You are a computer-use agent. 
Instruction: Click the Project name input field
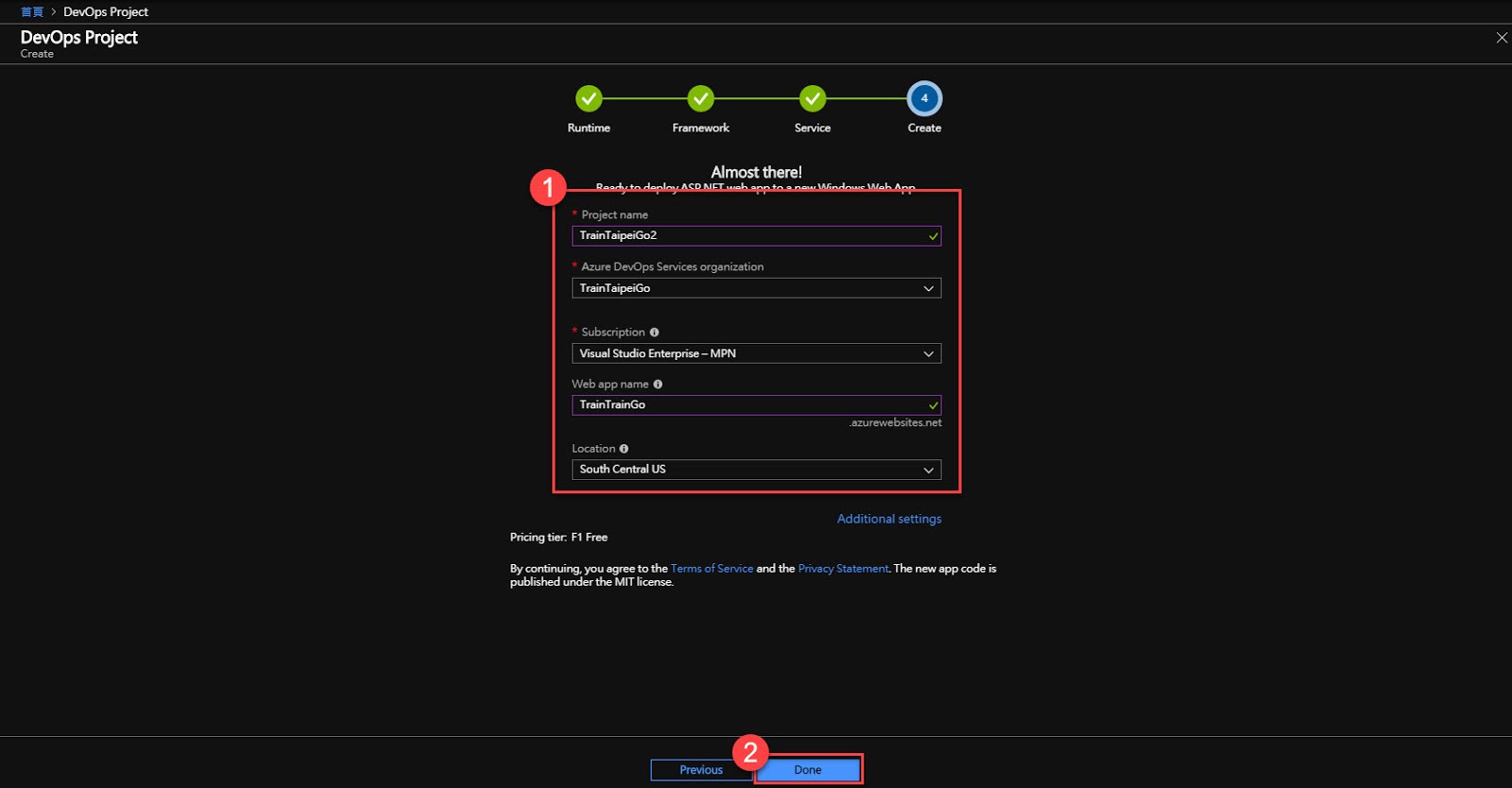[756, 235]
